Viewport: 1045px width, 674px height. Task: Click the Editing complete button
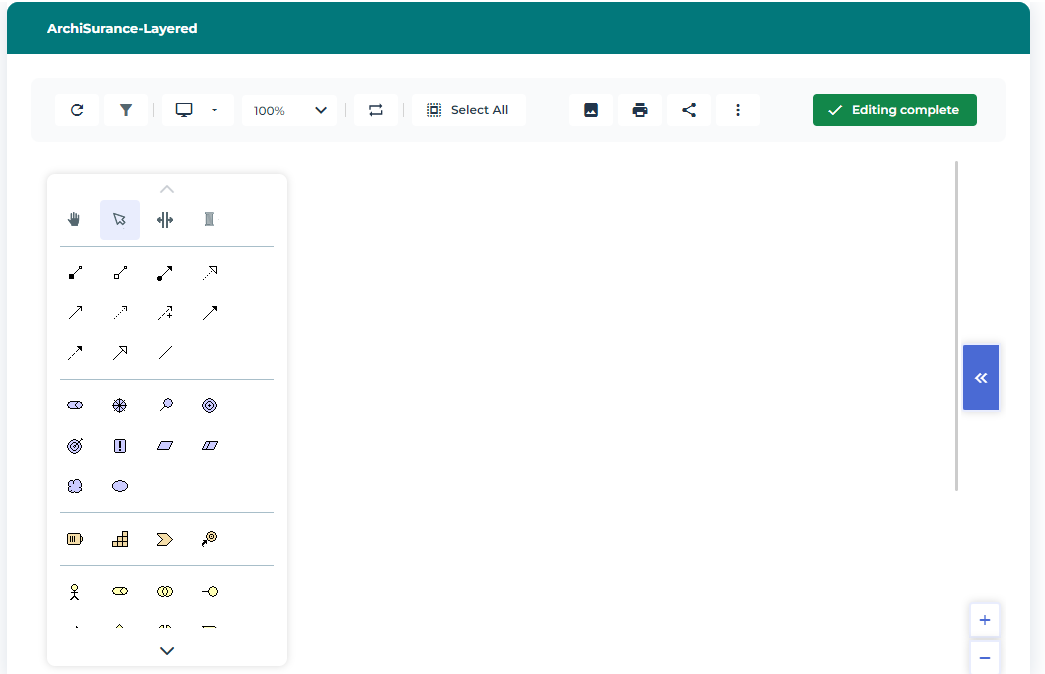tap(894, 110)
